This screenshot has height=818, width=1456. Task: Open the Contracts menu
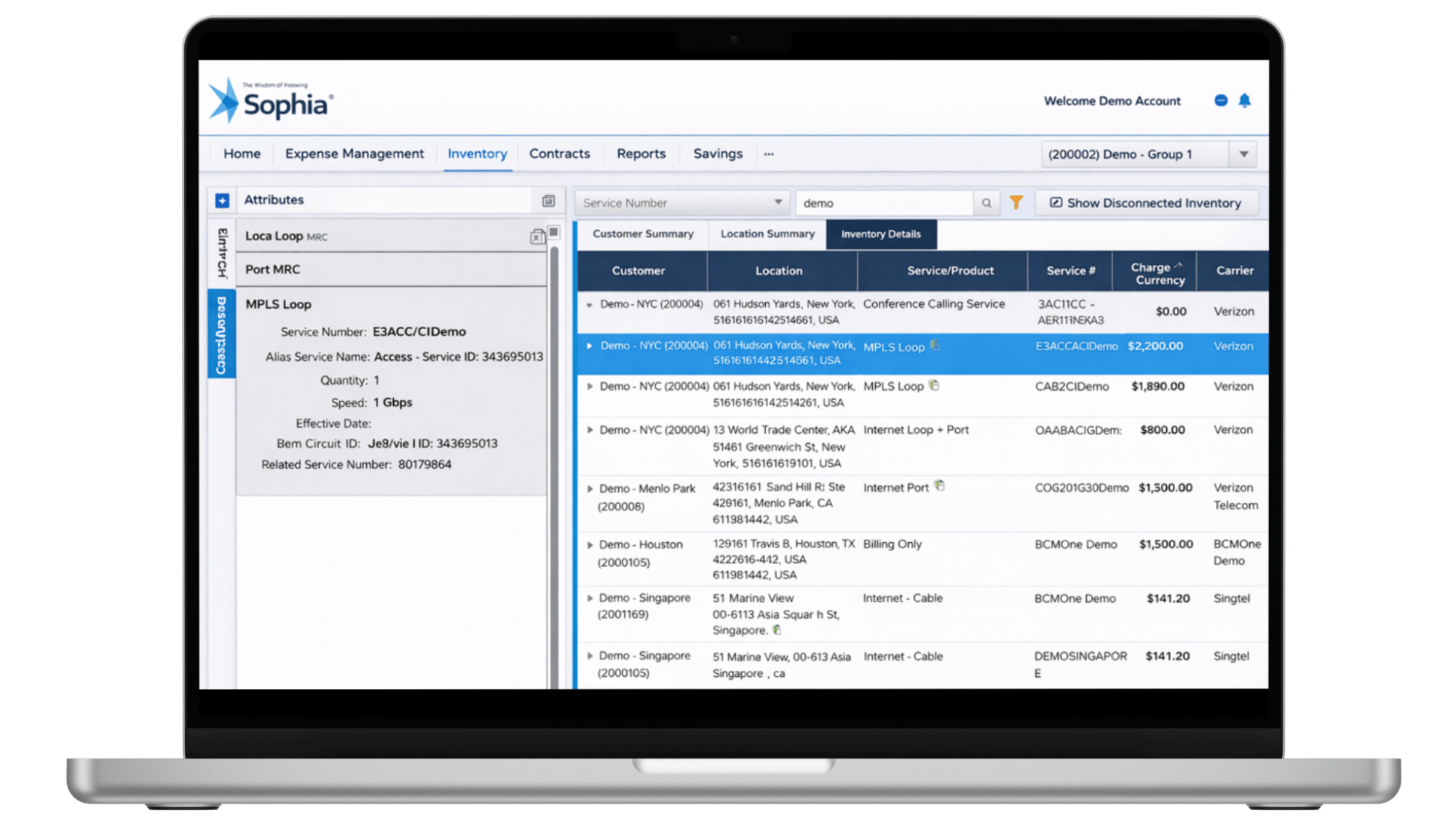pyautogui.click(x=559, y=154)
